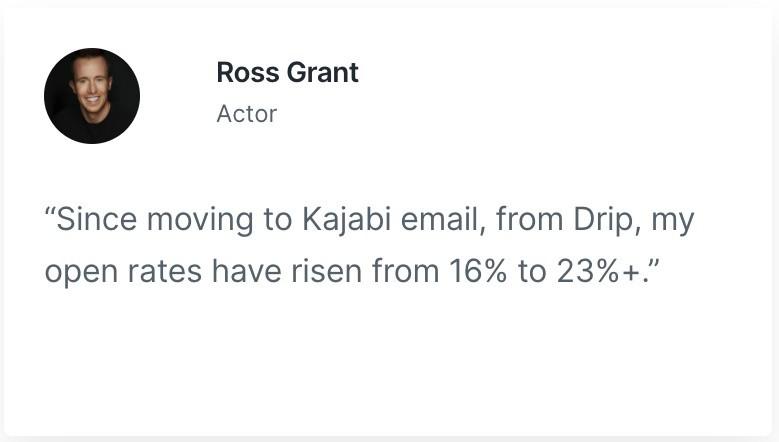Screen dimensions: 779x442
Task: Click the Actor job title label
Action: tap(246, 114)
